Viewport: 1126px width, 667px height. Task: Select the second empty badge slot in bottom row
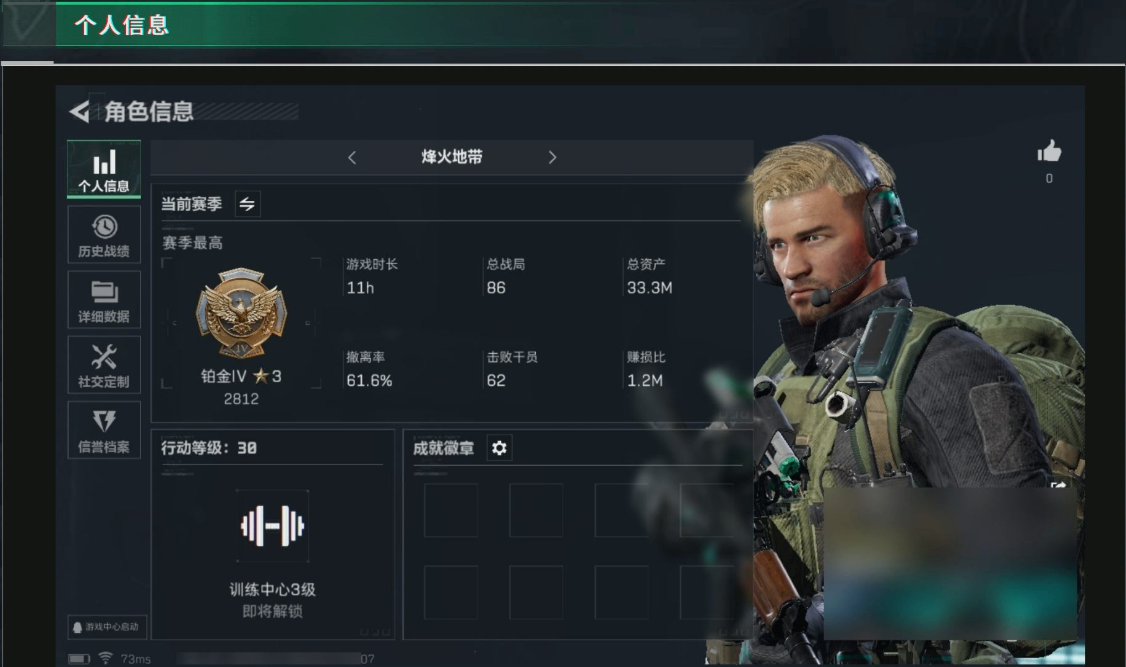pos(536,592)
